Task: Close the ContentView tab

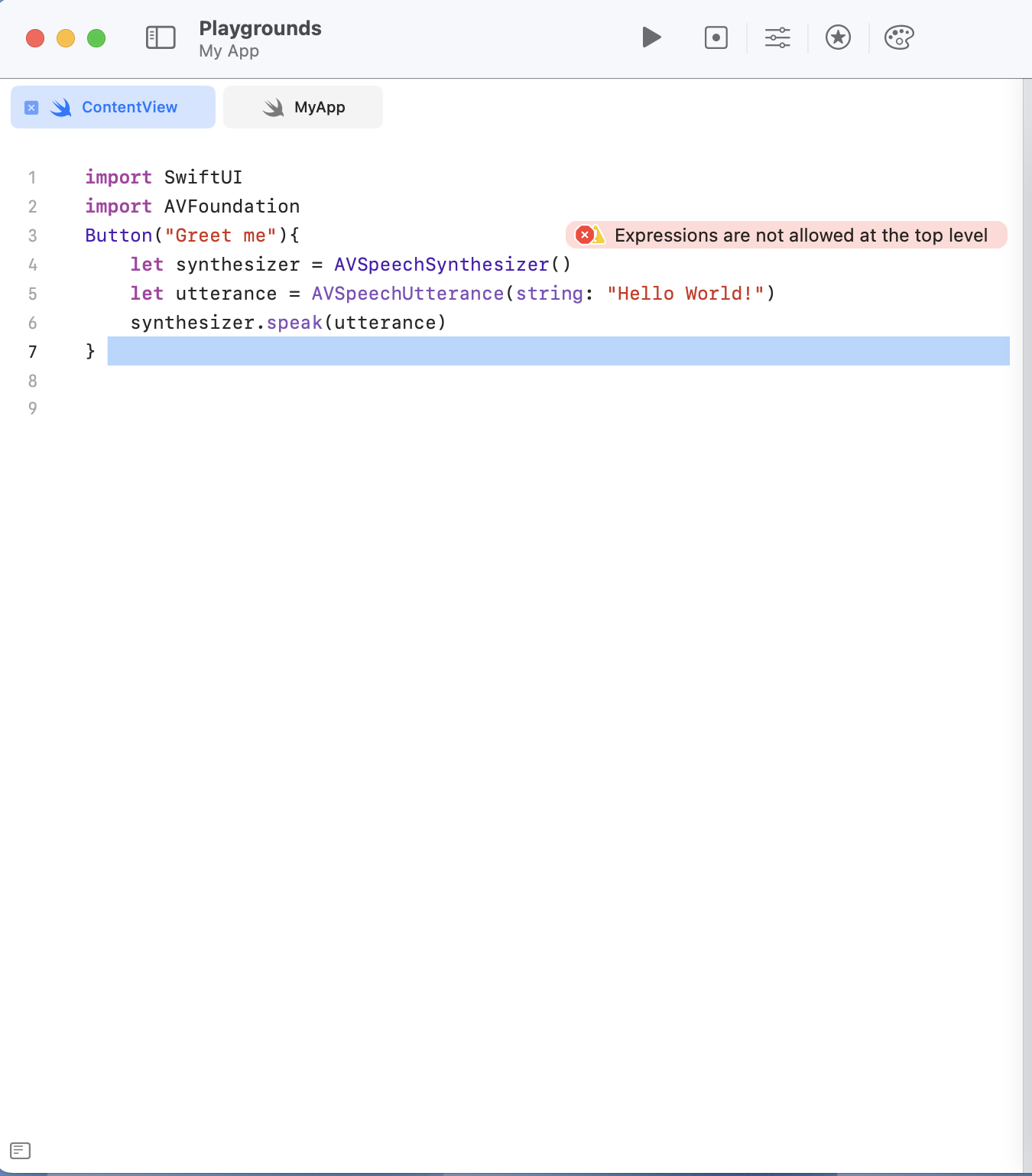Action: (x=31, y=108)
